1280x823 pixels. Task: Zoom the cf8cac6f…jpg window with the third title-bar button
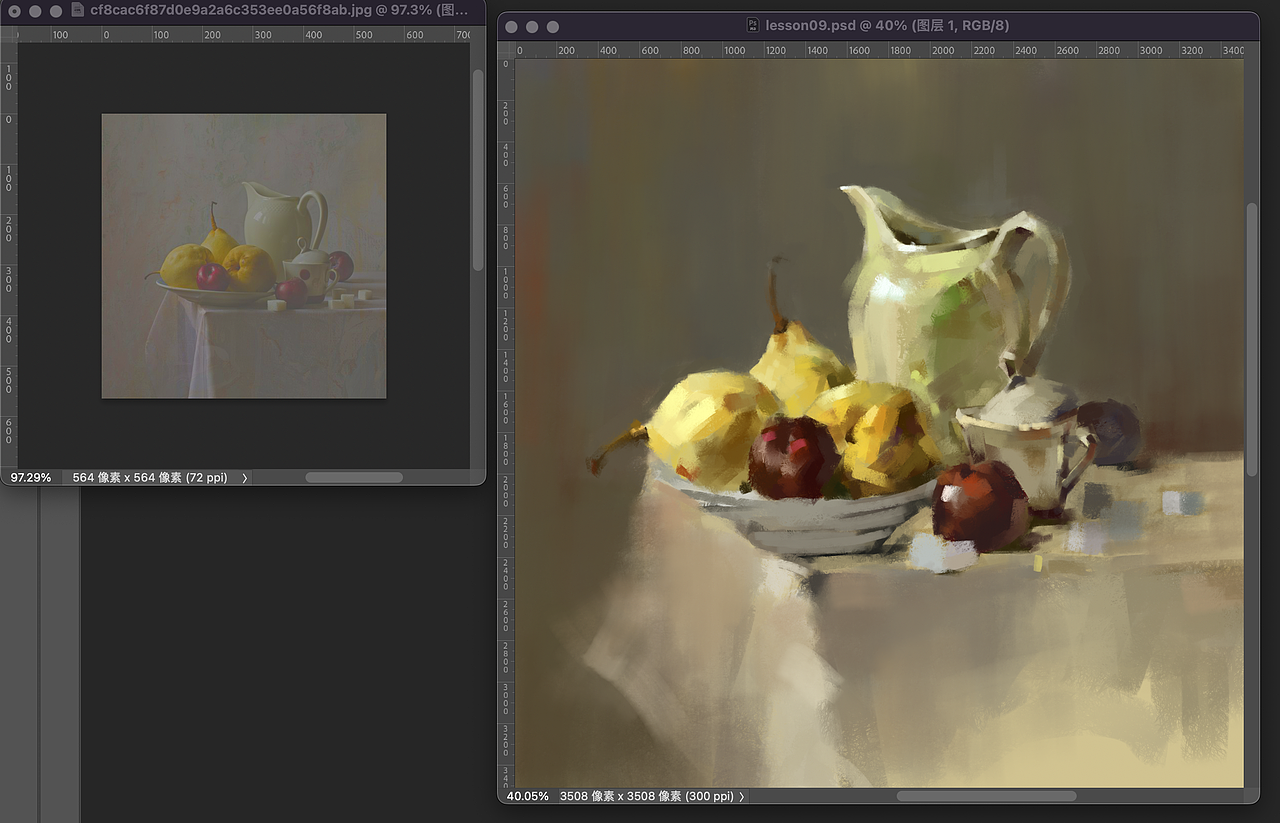coord(56,11)
